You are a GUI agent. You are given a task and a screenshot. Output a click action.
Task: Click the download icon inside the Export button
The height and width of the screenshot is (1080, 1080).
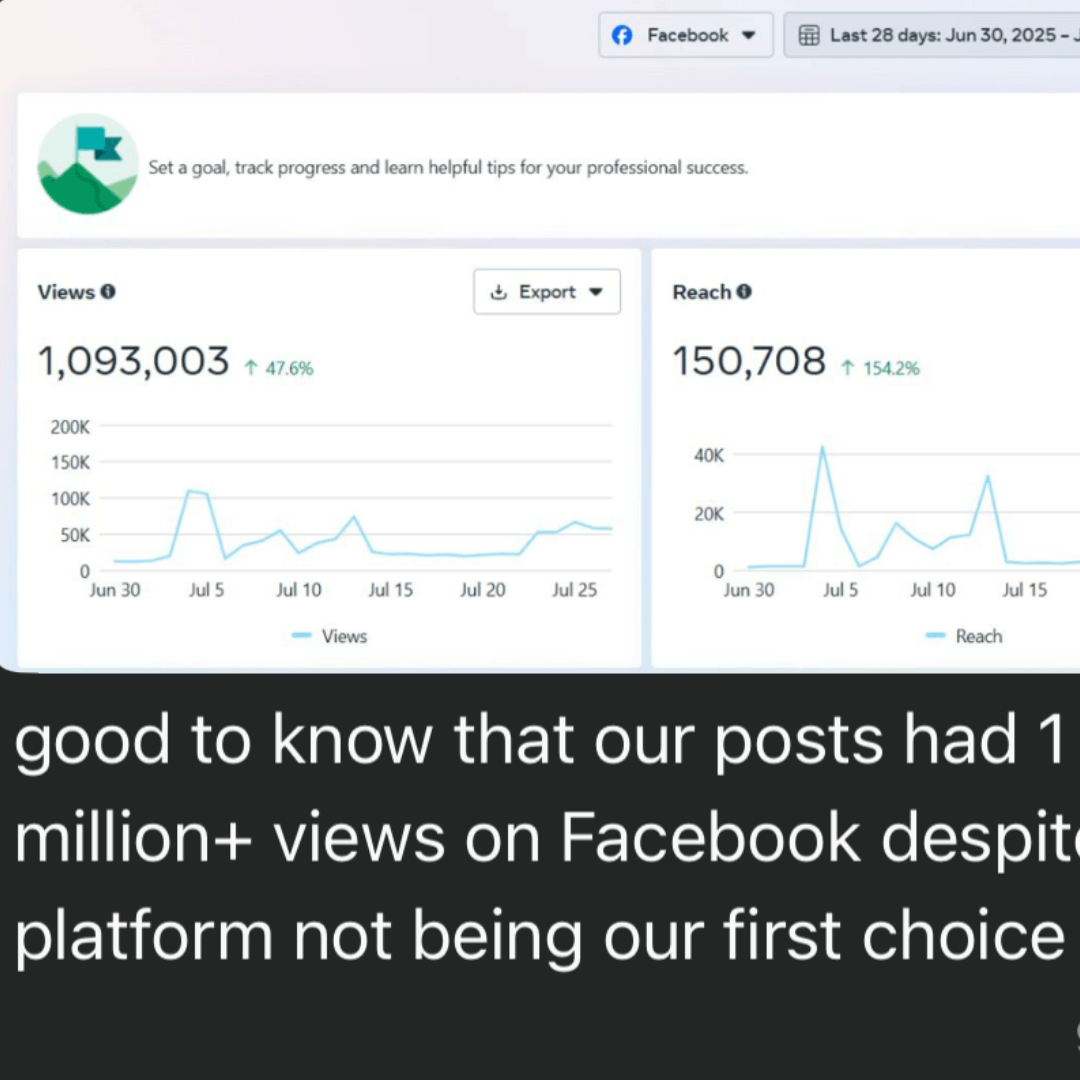[x=498, y=292]
